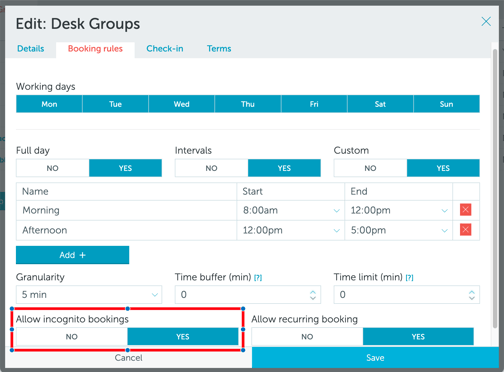Delete the Afternoon interval row
504x372 pixels.
[465, 230]
